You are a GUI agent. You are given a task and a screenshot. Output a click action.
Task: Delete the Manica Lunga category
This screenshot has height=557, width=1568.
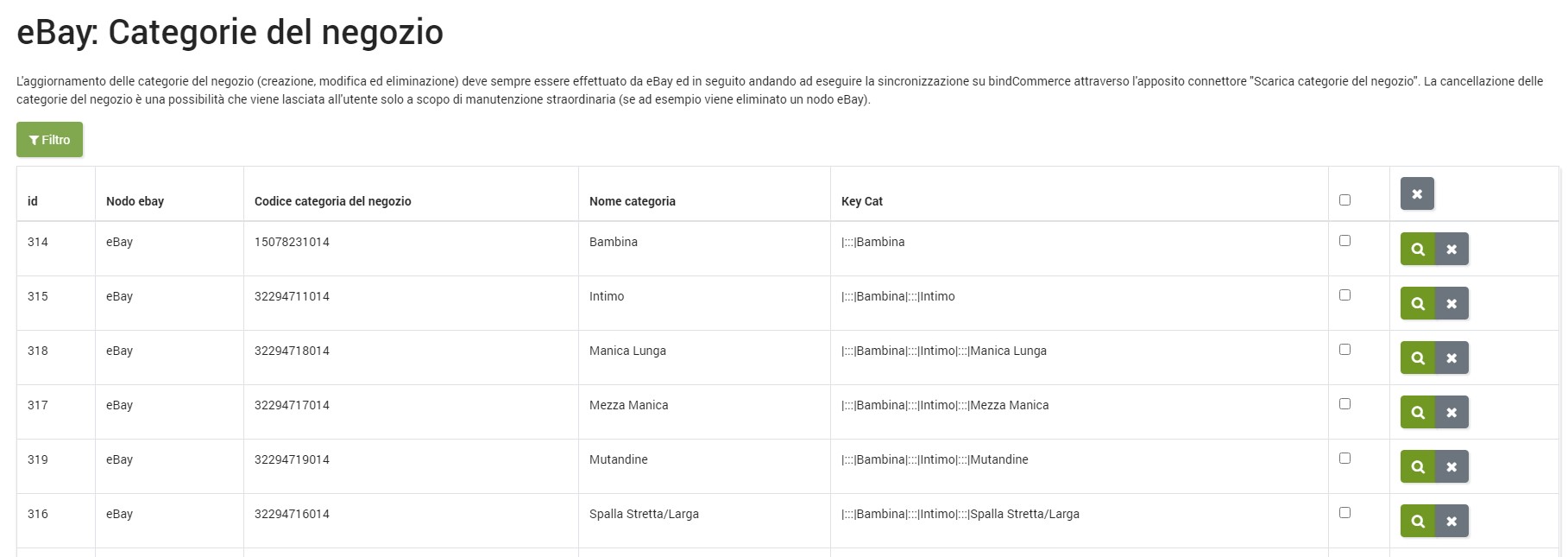tap(1452, 358)
